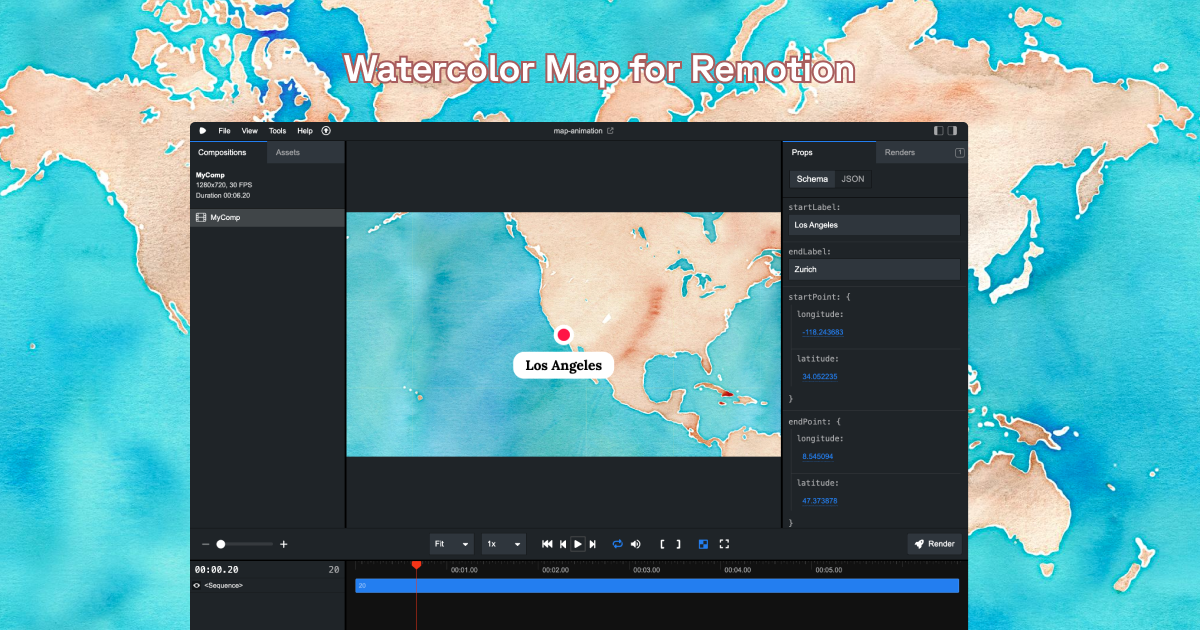Open the map-animation external link icon
The width and height of the screenshot is (1200, 630).
611,130
